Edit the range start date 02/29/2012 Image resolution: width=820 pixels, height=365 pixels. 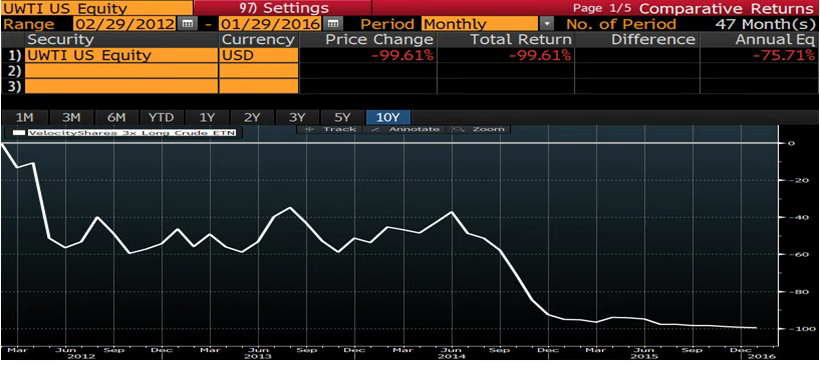[124, 24]
